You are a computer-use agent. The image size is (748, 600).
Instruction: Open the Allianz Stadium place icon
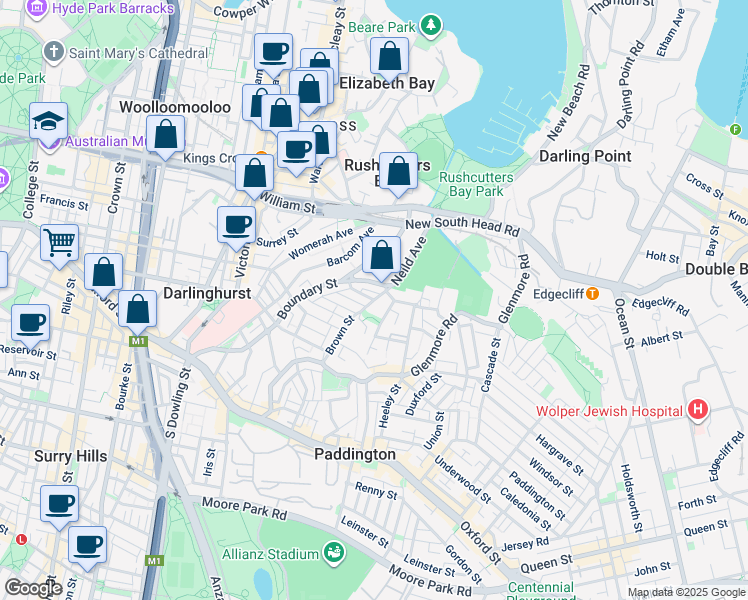click(333, 553)
